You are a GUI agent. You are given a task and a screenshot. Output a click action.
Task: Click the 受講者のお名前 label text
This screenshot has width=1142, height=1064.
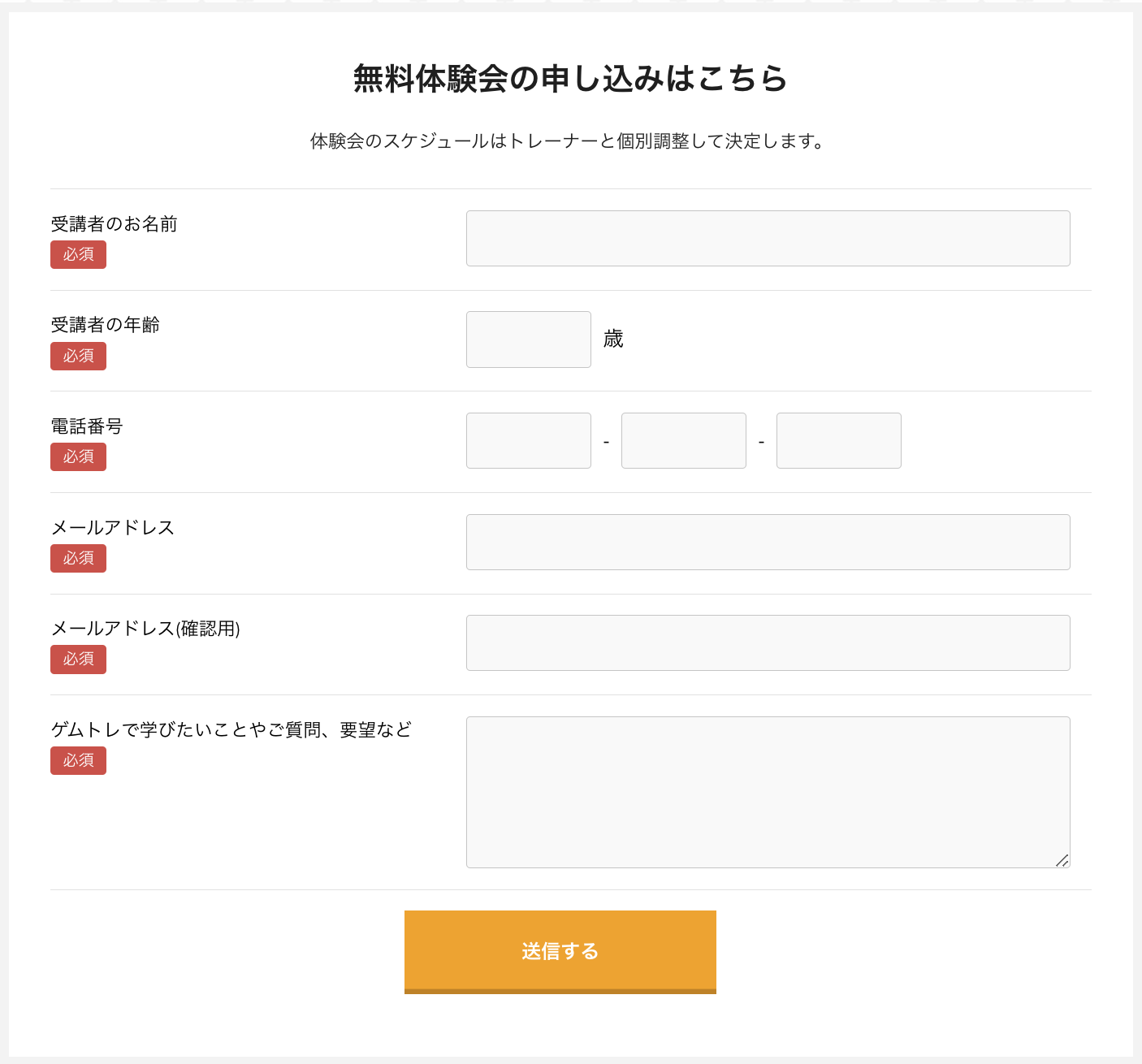tap(115, 224)
